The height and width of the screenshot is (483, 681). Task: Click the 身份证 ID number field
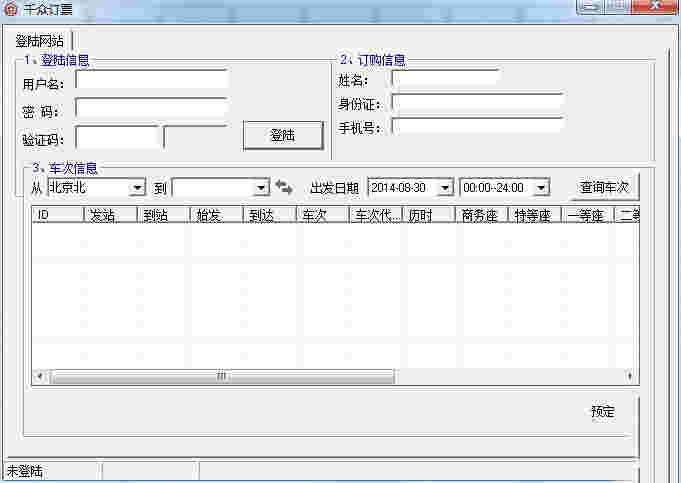pyautogui.click(x=477, y=103)
